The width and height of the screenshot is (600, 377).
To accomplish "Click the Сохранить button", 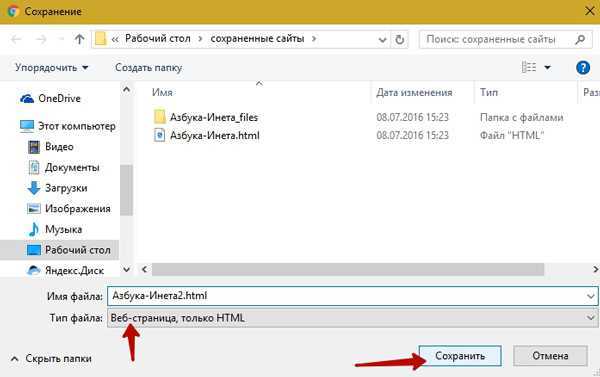I will pyautogui.click(x=460, y=356).
